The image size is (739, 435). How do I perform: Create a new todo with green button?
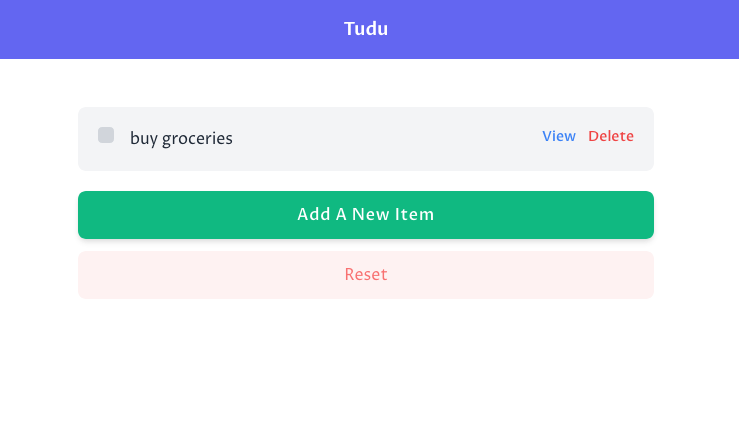[x=366, y=215]
